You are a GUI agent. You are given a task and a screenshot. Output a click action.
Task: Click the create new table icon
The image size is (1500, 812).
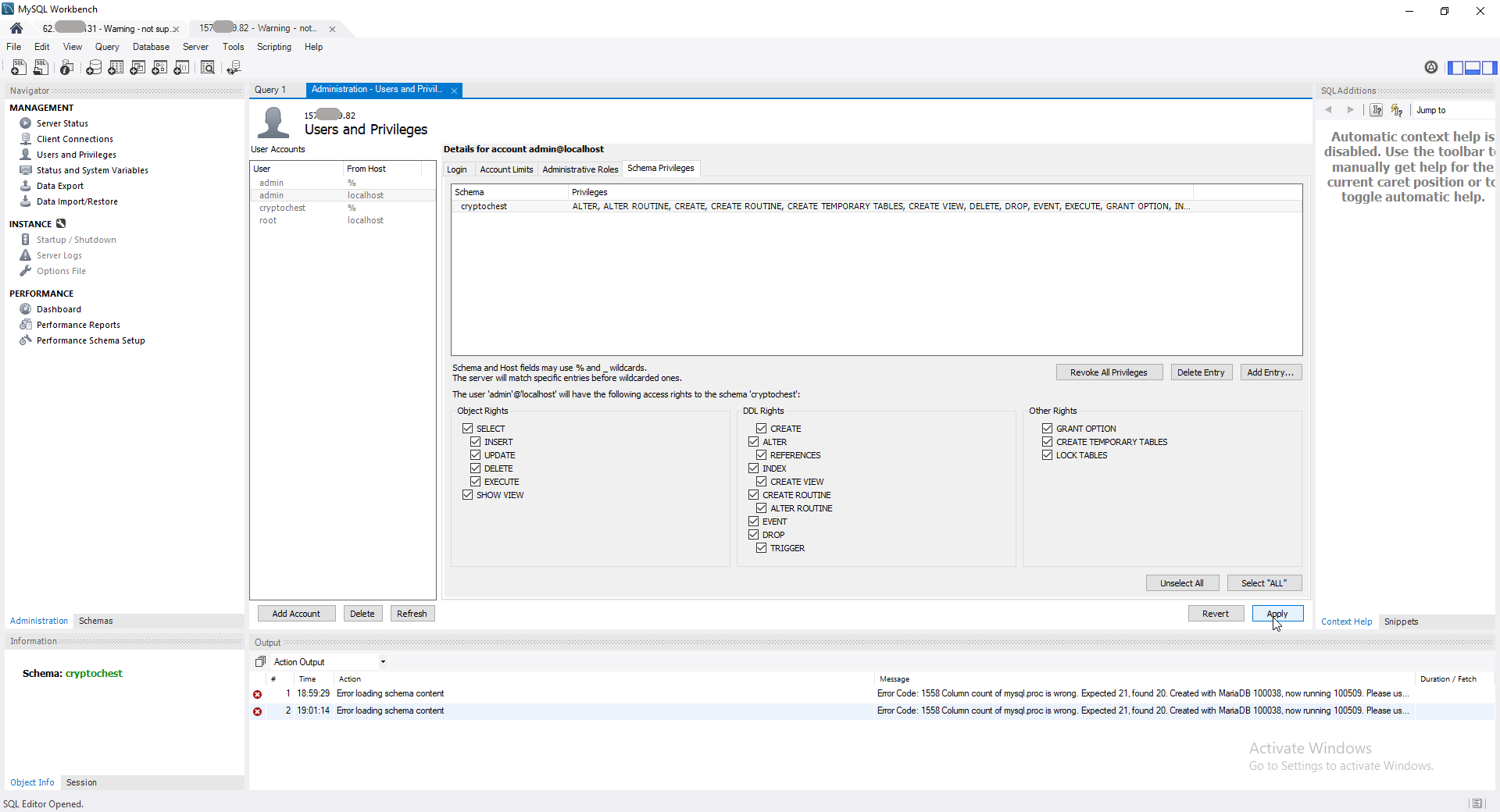(116, 68)
